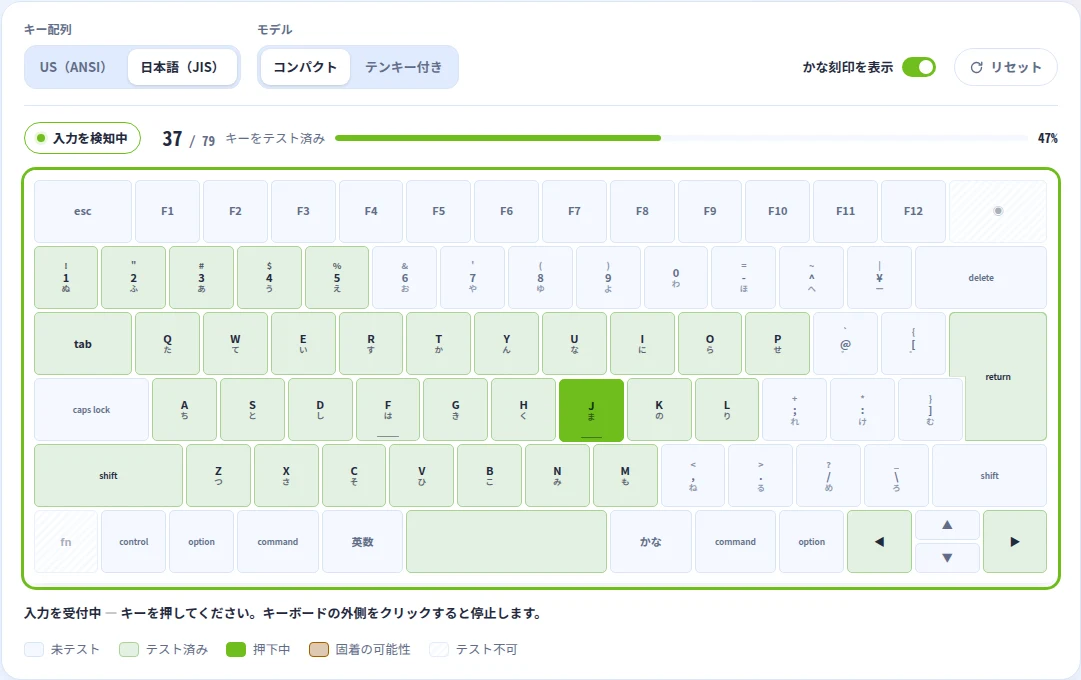This screenshot has width=1081, height=680.
Task: Click the left arrow key
Action: click(x=879, y=541)
